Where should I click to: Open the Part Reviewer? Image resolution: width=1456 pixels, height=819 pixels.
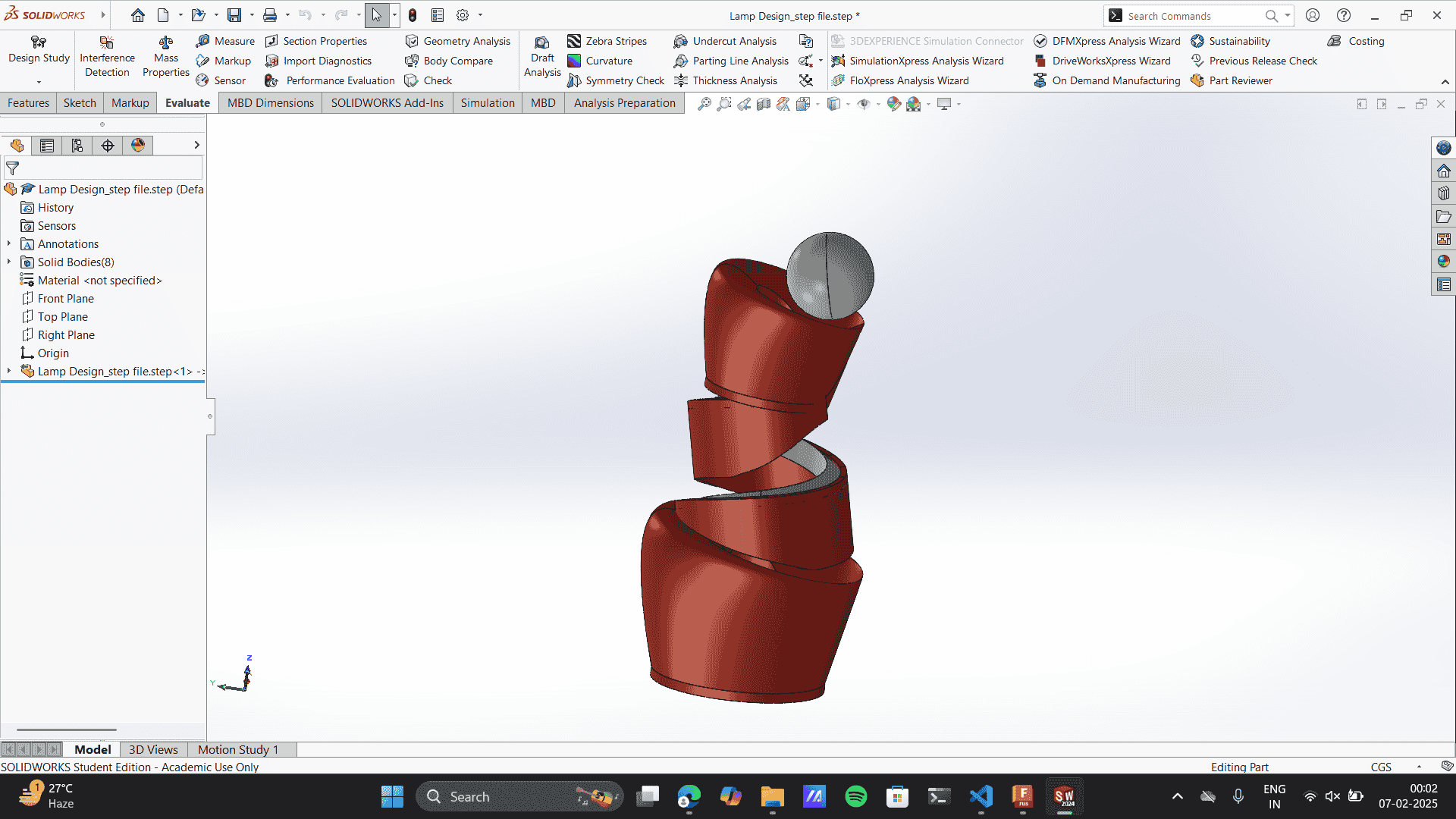pyautogui.click(x=1232, y=80)
